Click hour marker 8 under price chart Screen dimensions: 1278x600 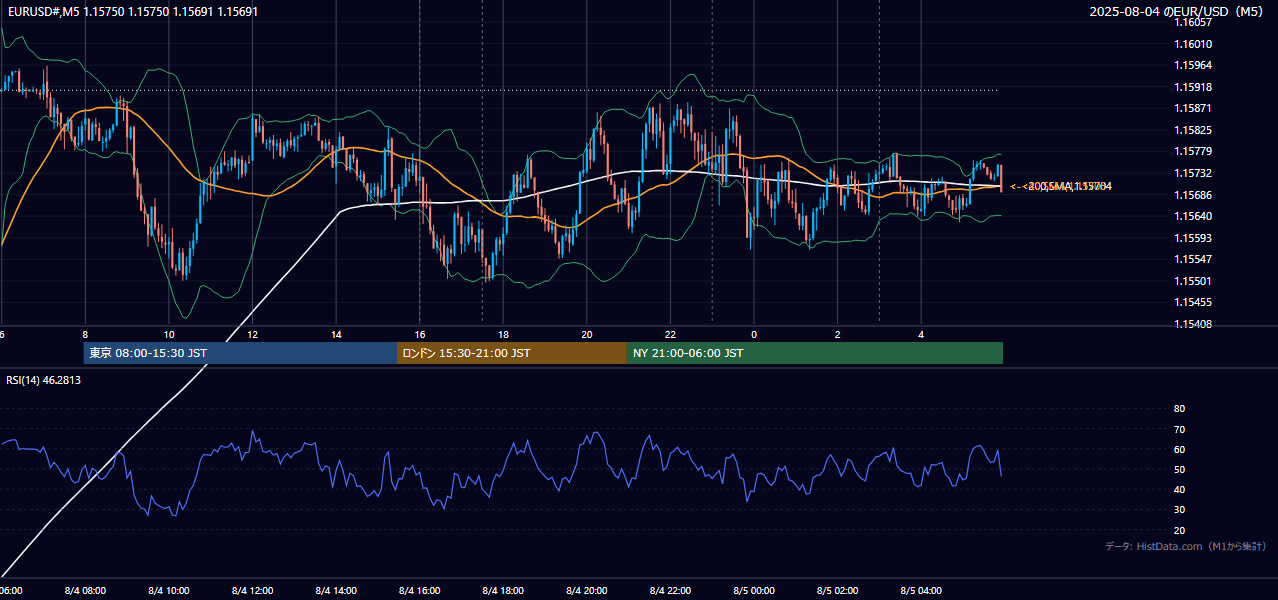(x=85, y=335)
